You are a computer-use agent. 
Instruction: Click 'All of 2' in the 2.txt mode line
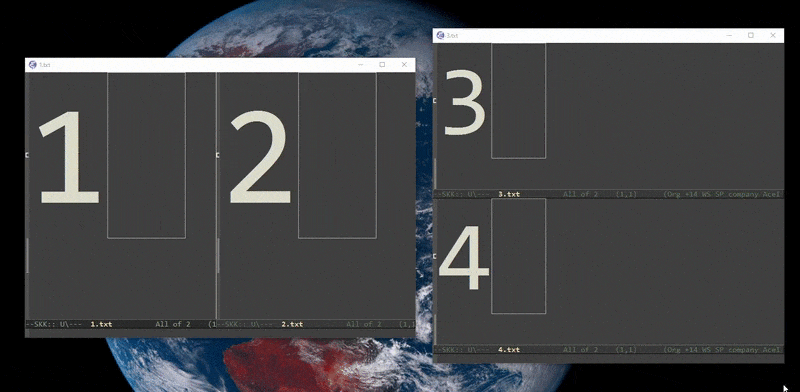point(363,324)
